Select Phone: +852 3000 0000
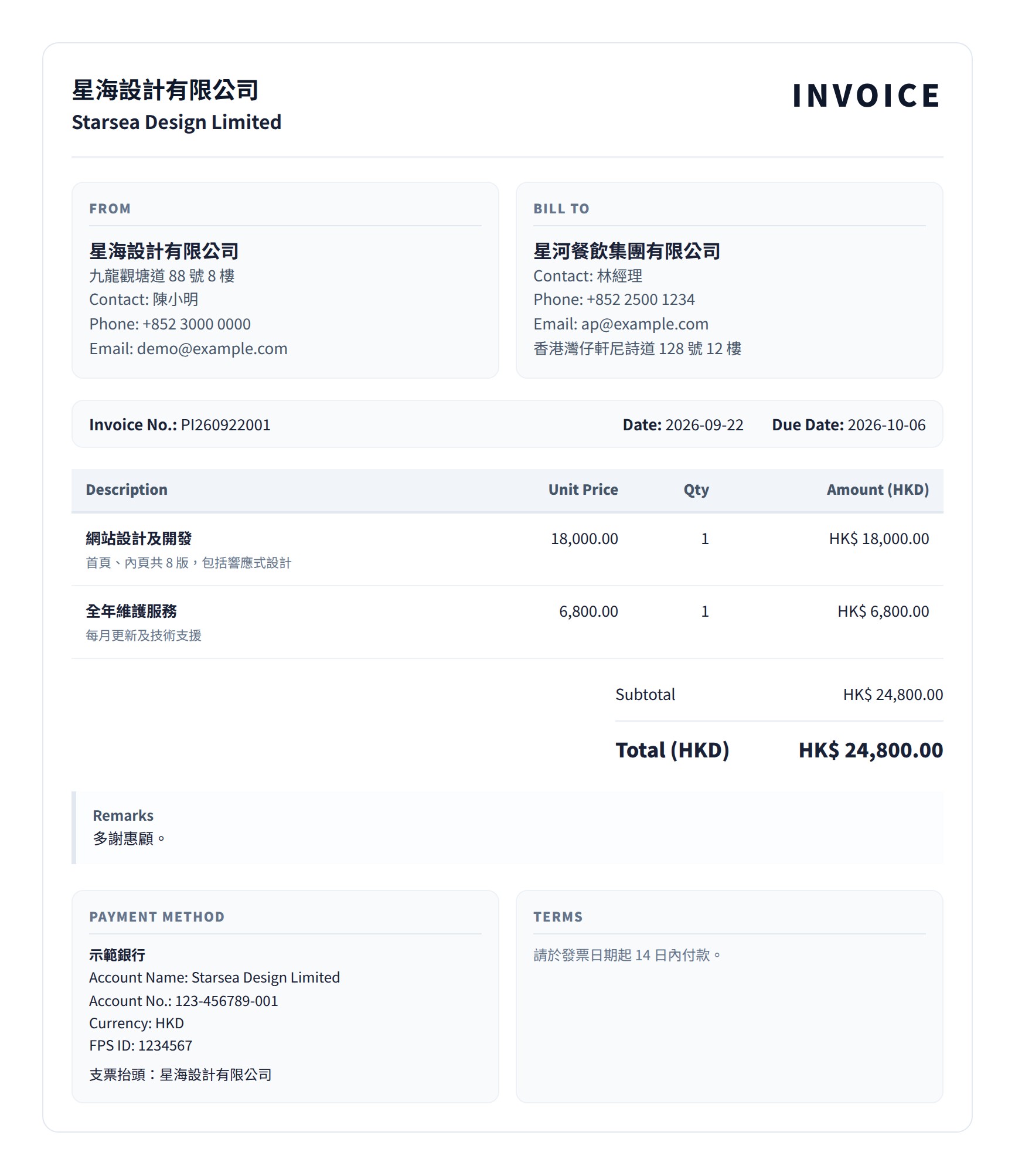The image size is (1015, 1176). click(x=170, y=324)
